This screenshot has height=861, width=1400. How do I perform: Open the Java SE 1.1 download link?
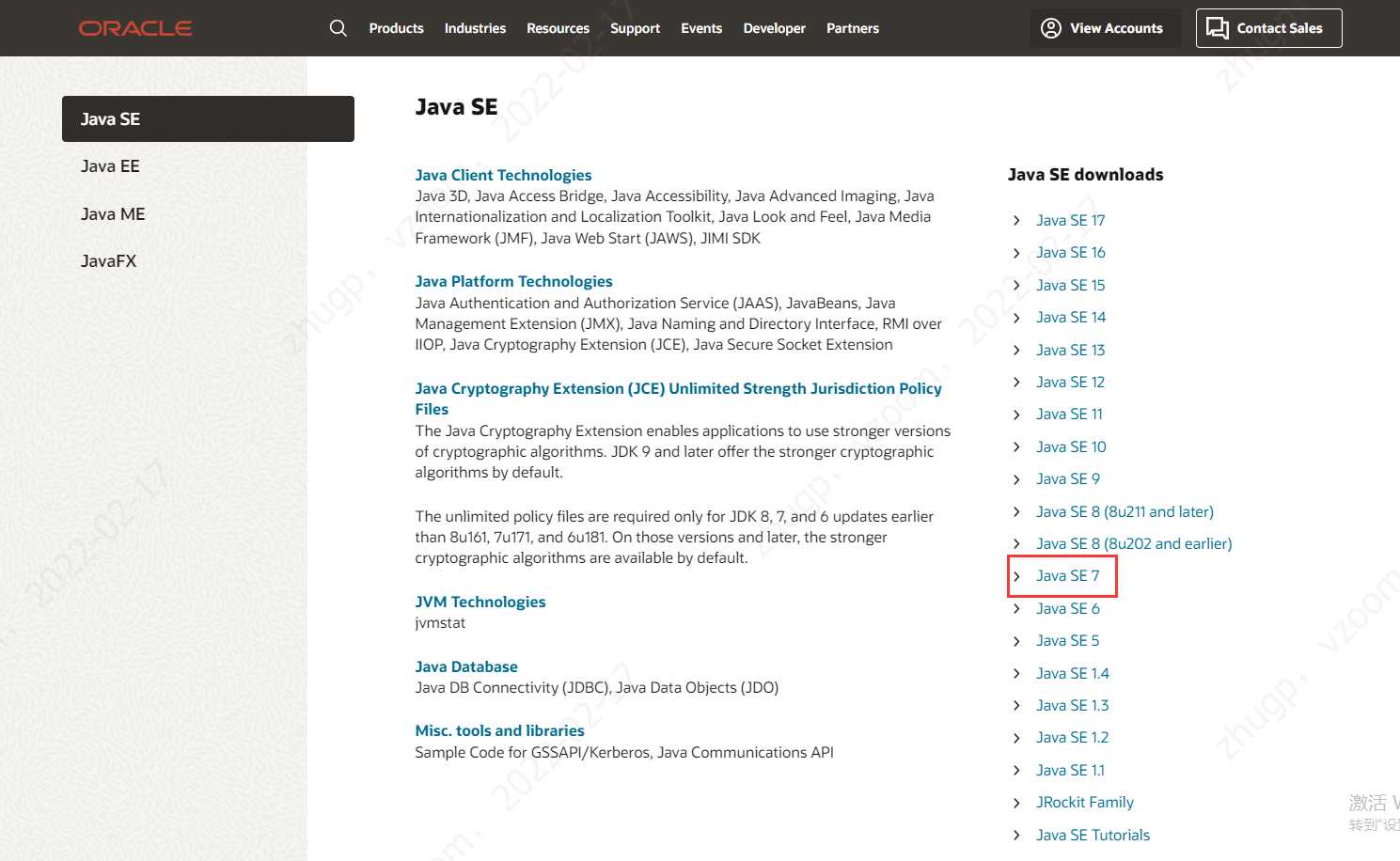pyautogui.click(x=1070, y=770)
